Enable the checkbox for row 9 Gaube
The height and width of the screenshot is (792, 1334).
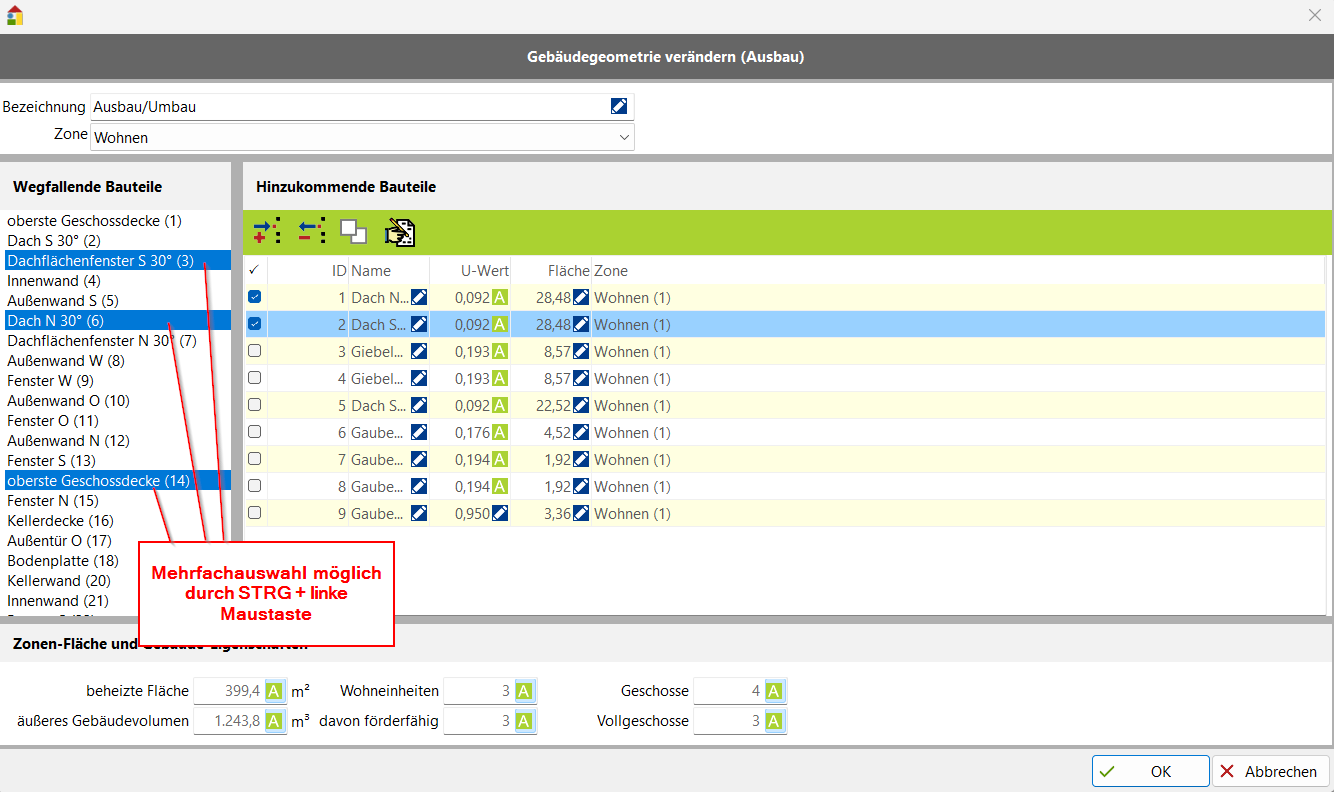[255, 513]
